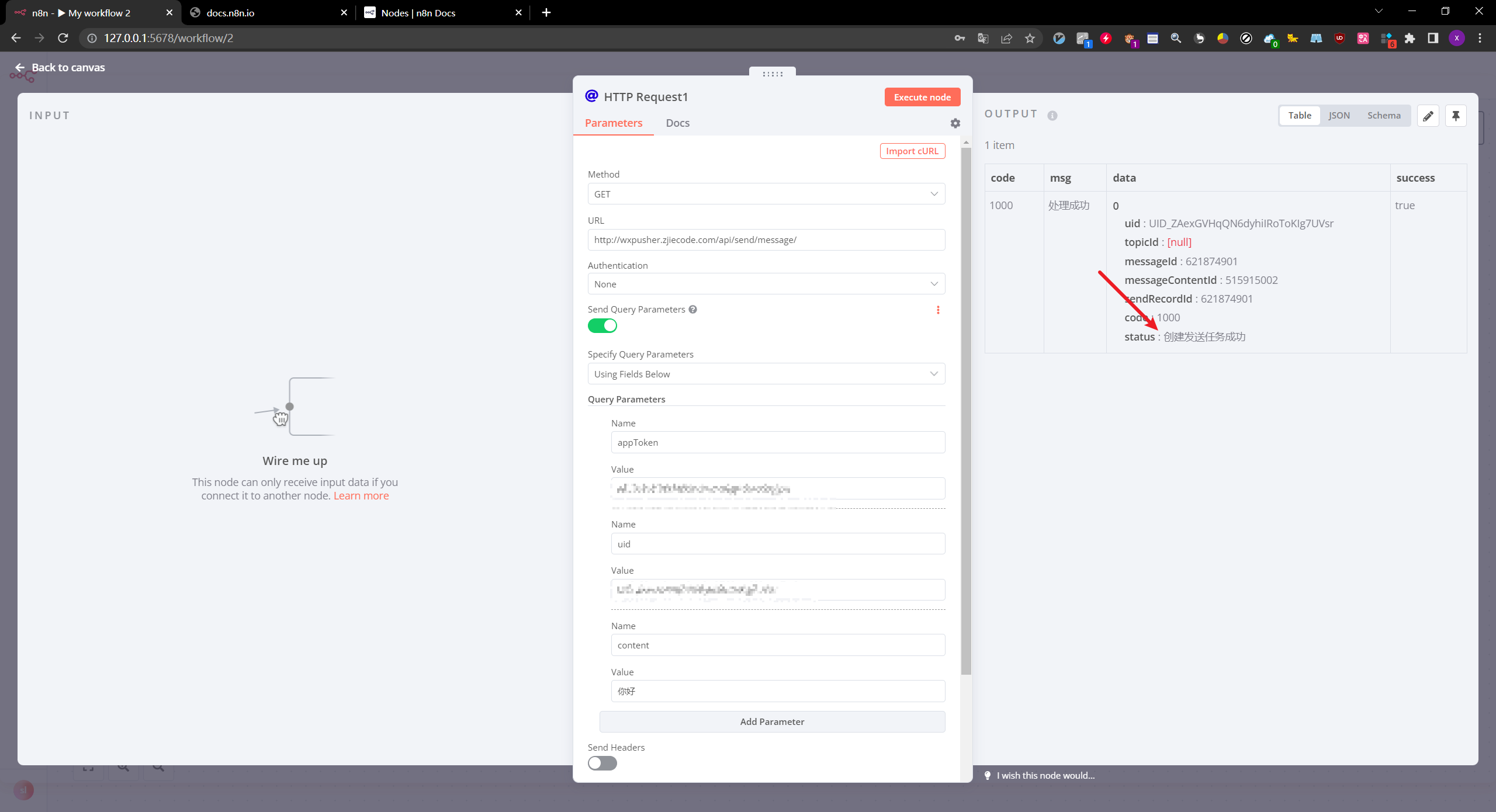This screenshot has width=1496, height=812.
Task: Expand the Method GET dropdown
Action: click(x=766, y=194)
